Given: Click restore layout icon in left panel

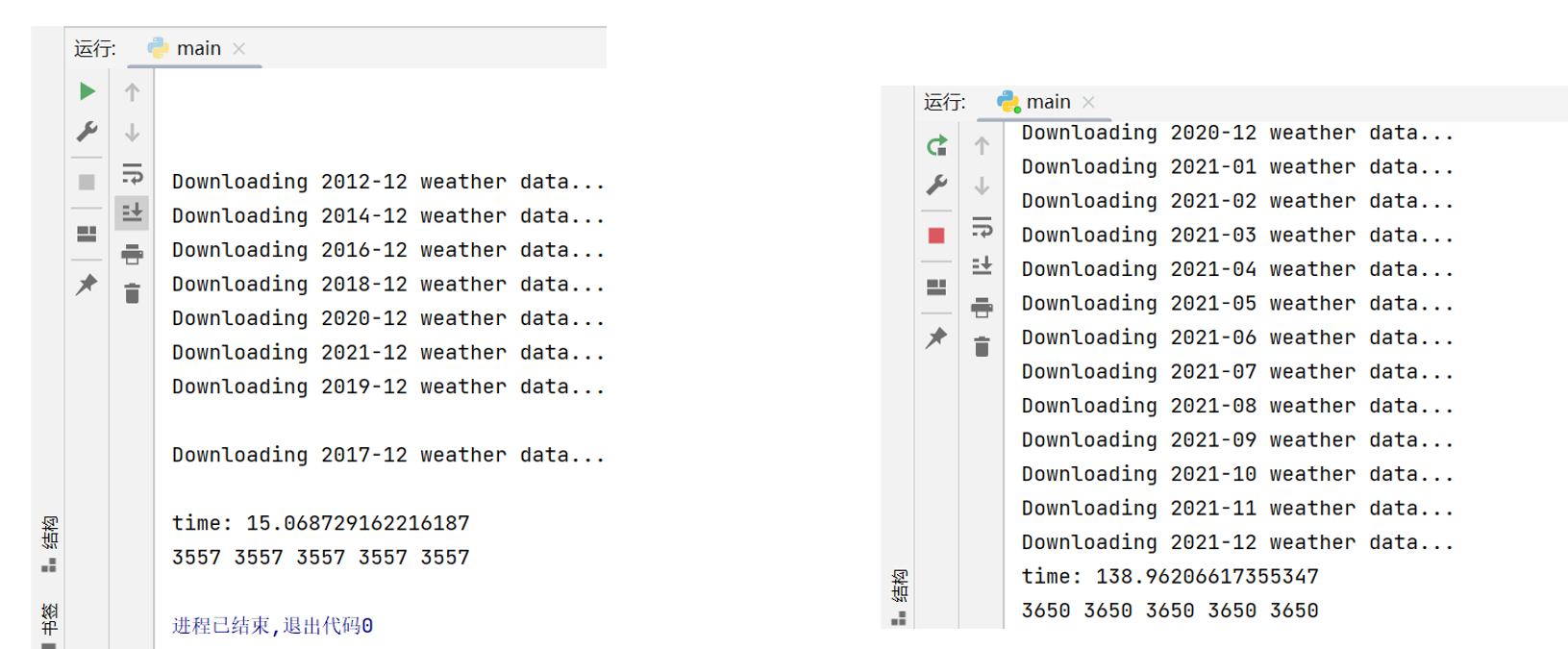Looking at the screenshot, I should pyautogui.click(x=87, y=234).
